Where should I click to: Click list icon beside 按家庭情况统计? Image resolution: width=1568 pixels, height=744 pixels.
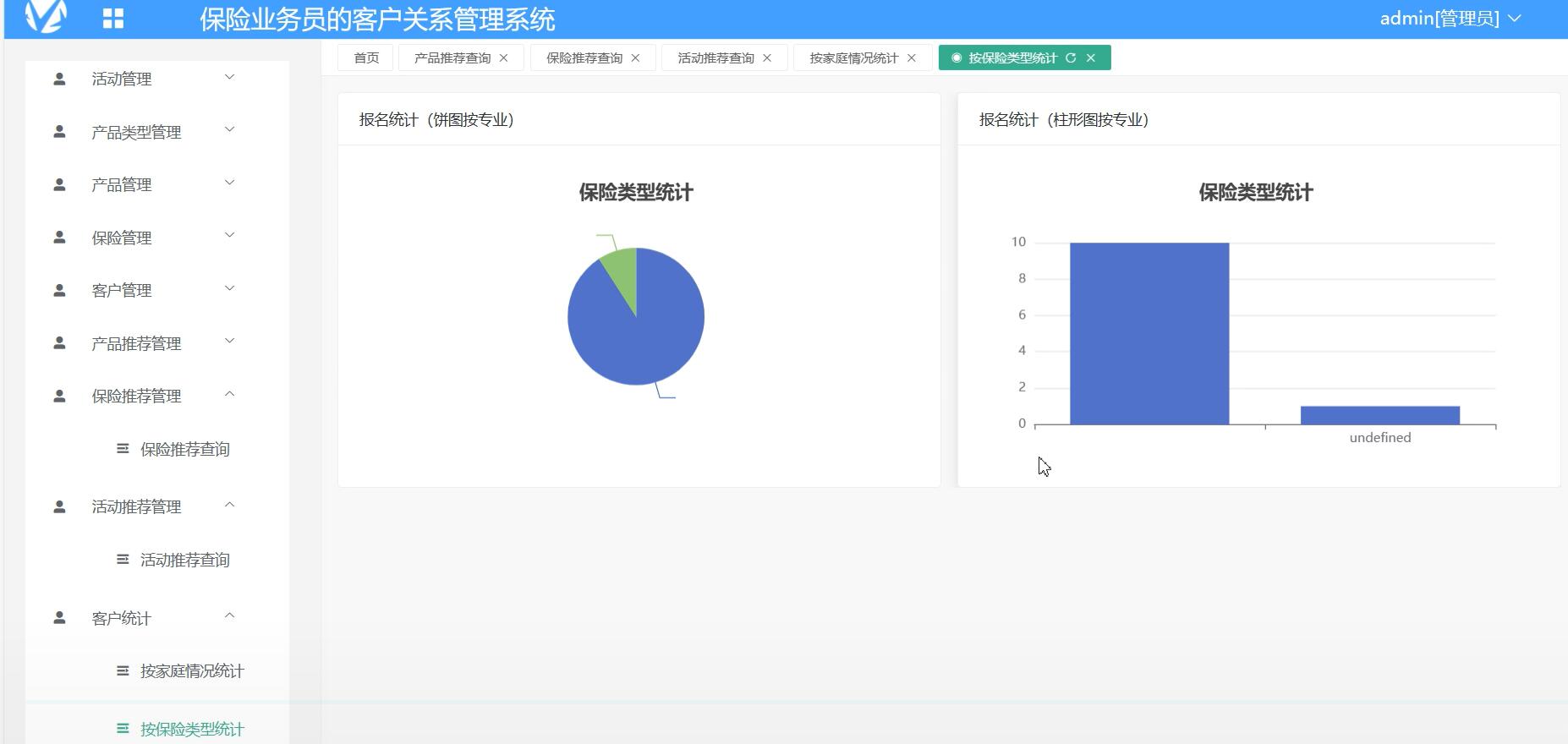(123, 670)
